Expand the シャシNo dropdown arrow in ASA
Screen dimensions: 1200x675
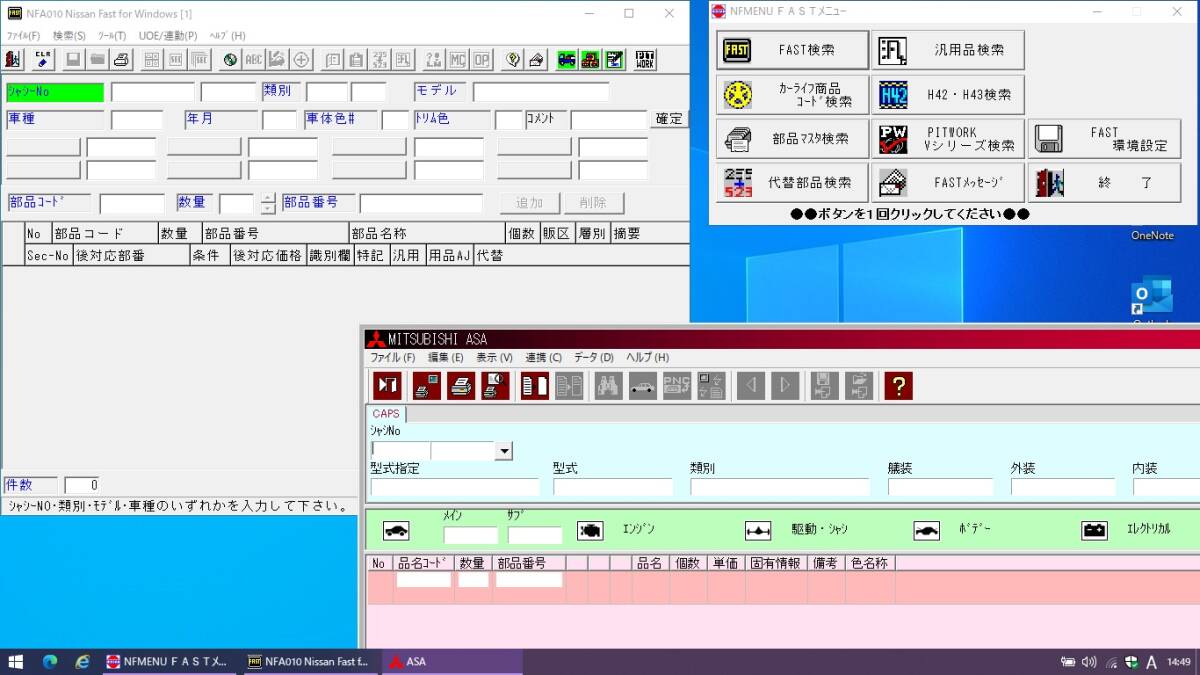click(x=503, y=451)
